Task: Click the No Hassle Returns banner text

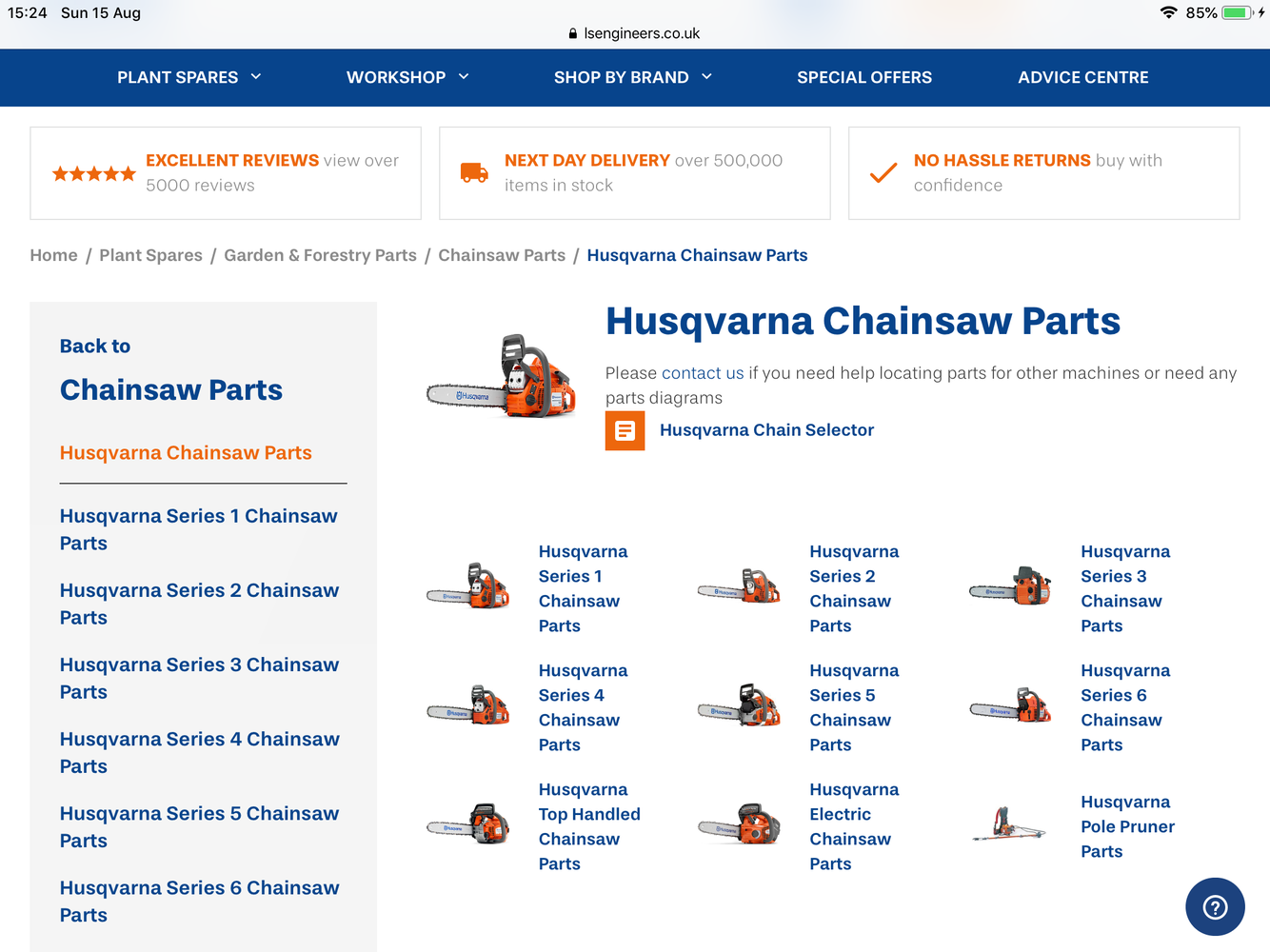Action: pyautogui.click(x=1038, y=173)
